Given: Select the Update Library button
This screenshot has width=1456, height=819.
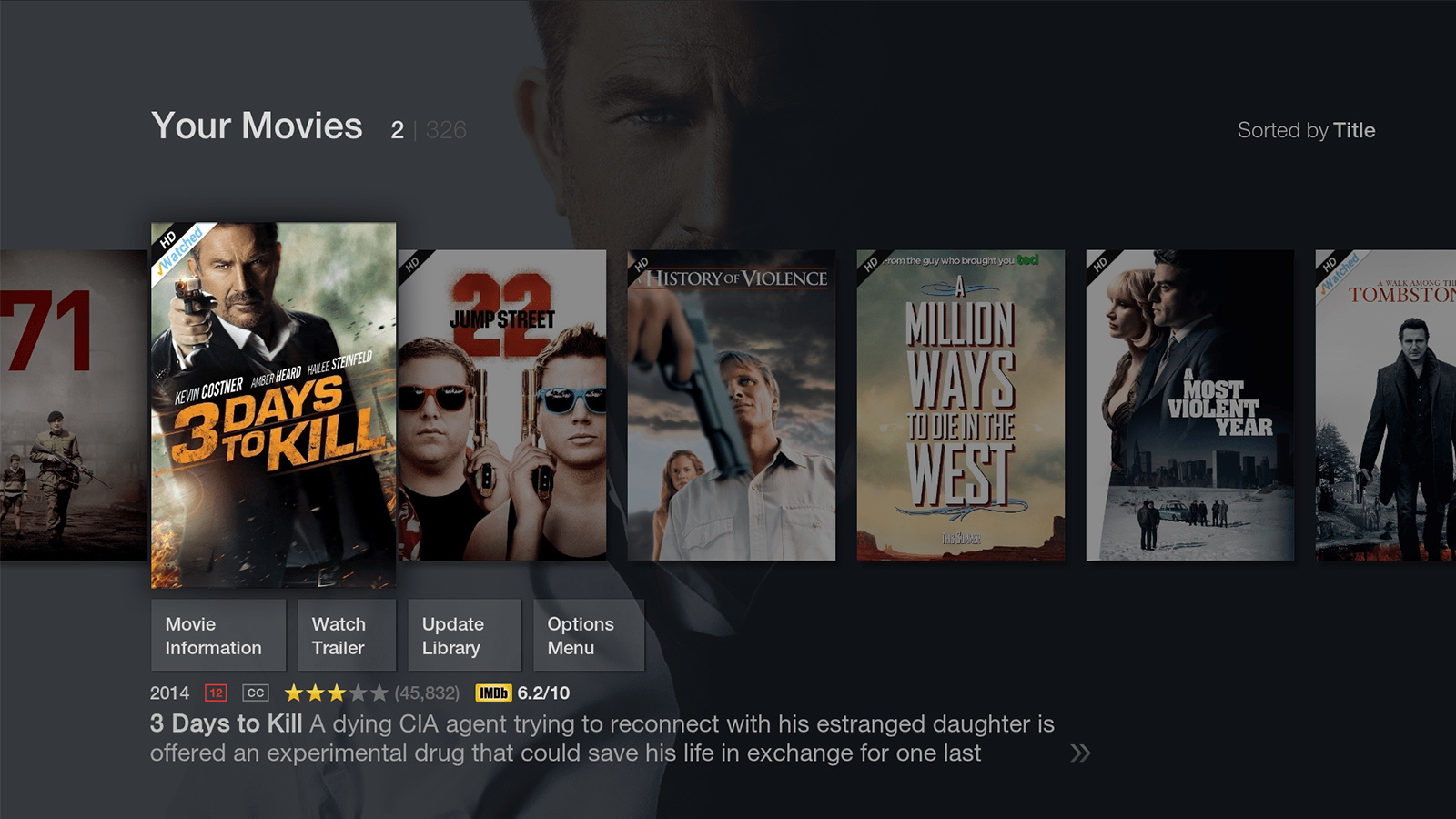Looking at the screenshot, I should pyautogui.click(x=464, y=635).
